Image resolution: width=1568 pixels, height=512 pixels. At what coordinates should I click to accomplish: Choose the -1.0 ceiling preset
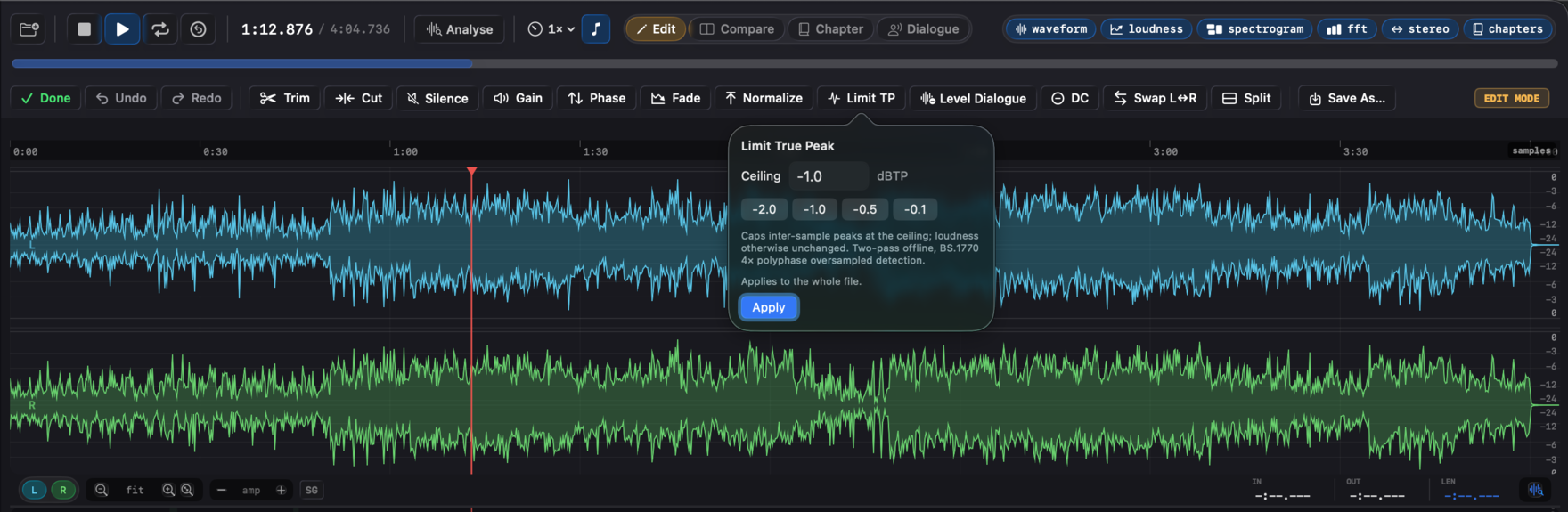click(814, 209)
